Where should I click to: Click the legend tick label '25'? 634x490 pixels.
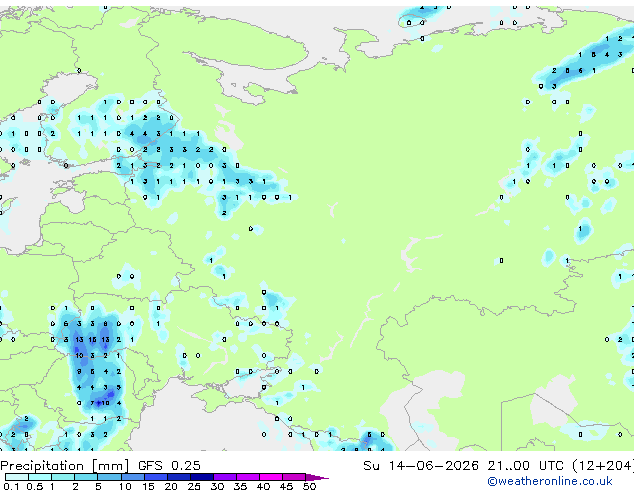194,486
